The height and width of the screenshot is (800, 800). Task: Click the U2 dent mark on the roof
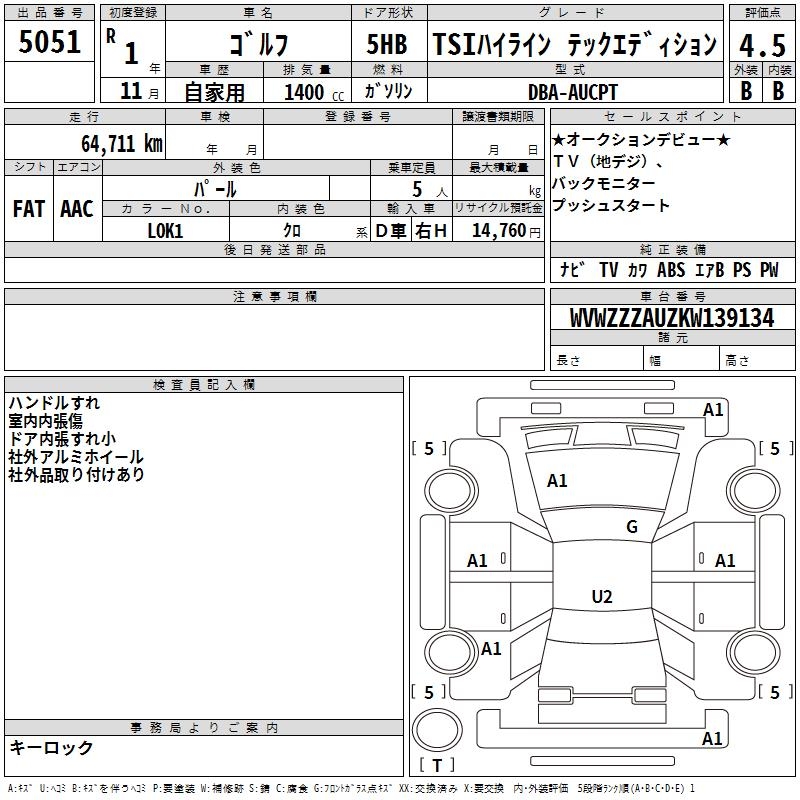601,597
